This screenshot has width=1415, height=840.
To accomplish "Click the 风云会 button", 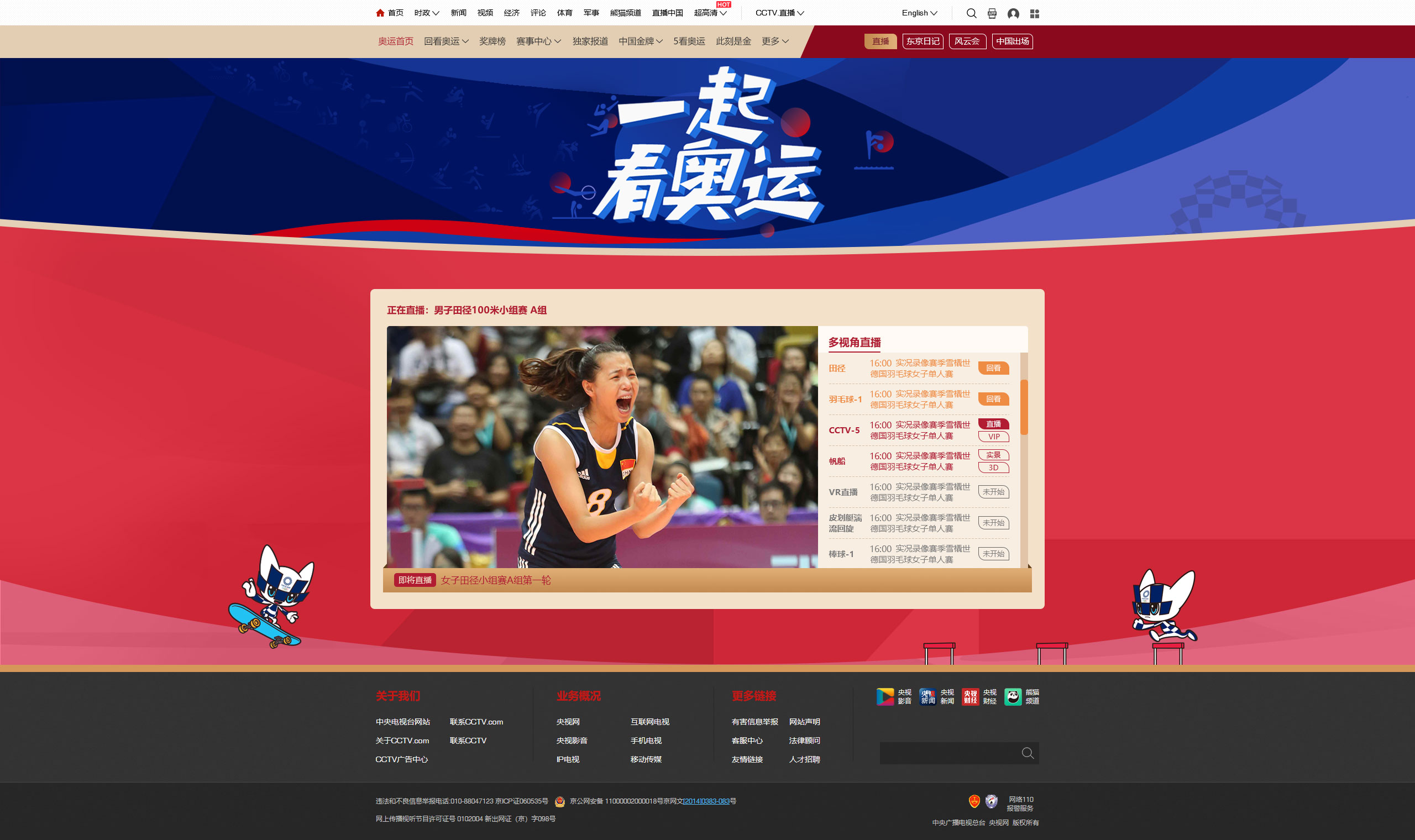I will click(967, 41).
